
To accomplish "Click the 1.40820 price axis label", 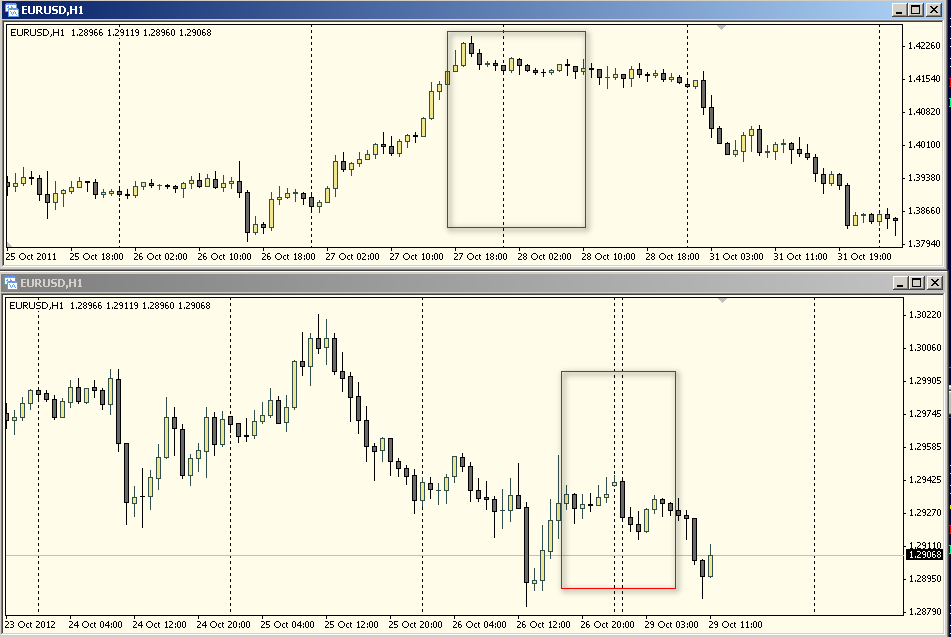I will (x=924, y=112).
